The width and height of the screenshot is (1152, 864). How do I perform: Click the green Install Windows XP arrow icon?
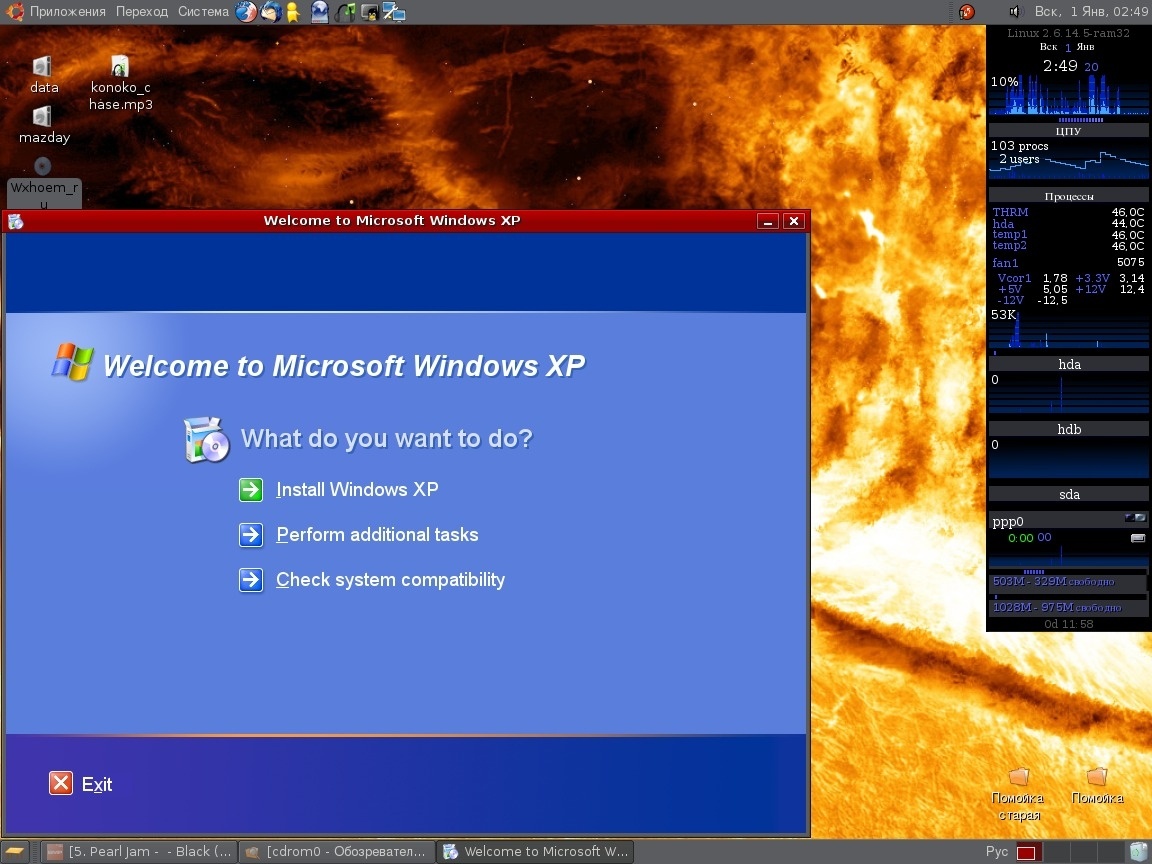tap(251, 490)
